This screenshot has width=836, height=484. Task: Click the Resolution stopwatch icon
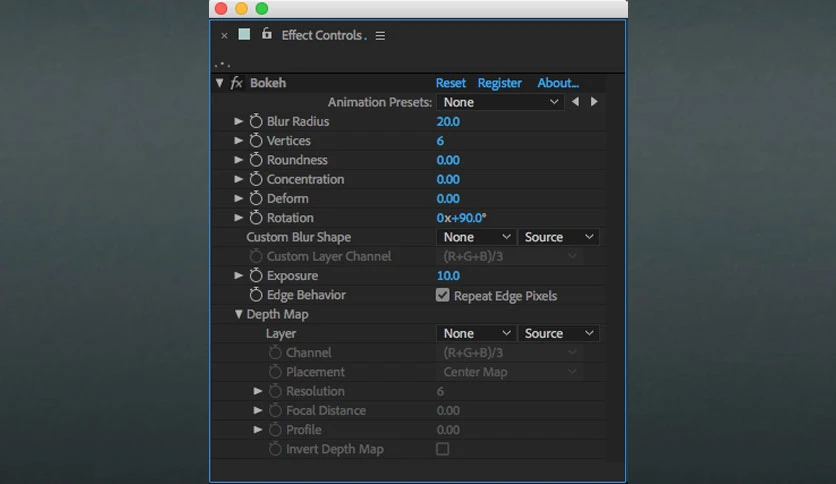[x=275, y=391]
